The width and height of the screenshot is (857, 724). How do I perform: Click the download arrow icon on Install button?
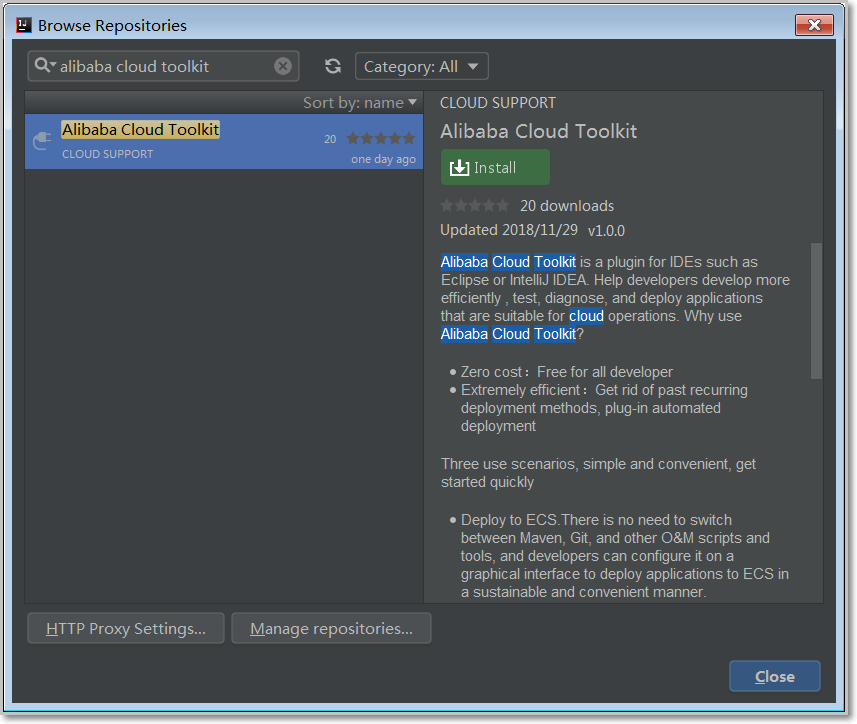point(460,167)
